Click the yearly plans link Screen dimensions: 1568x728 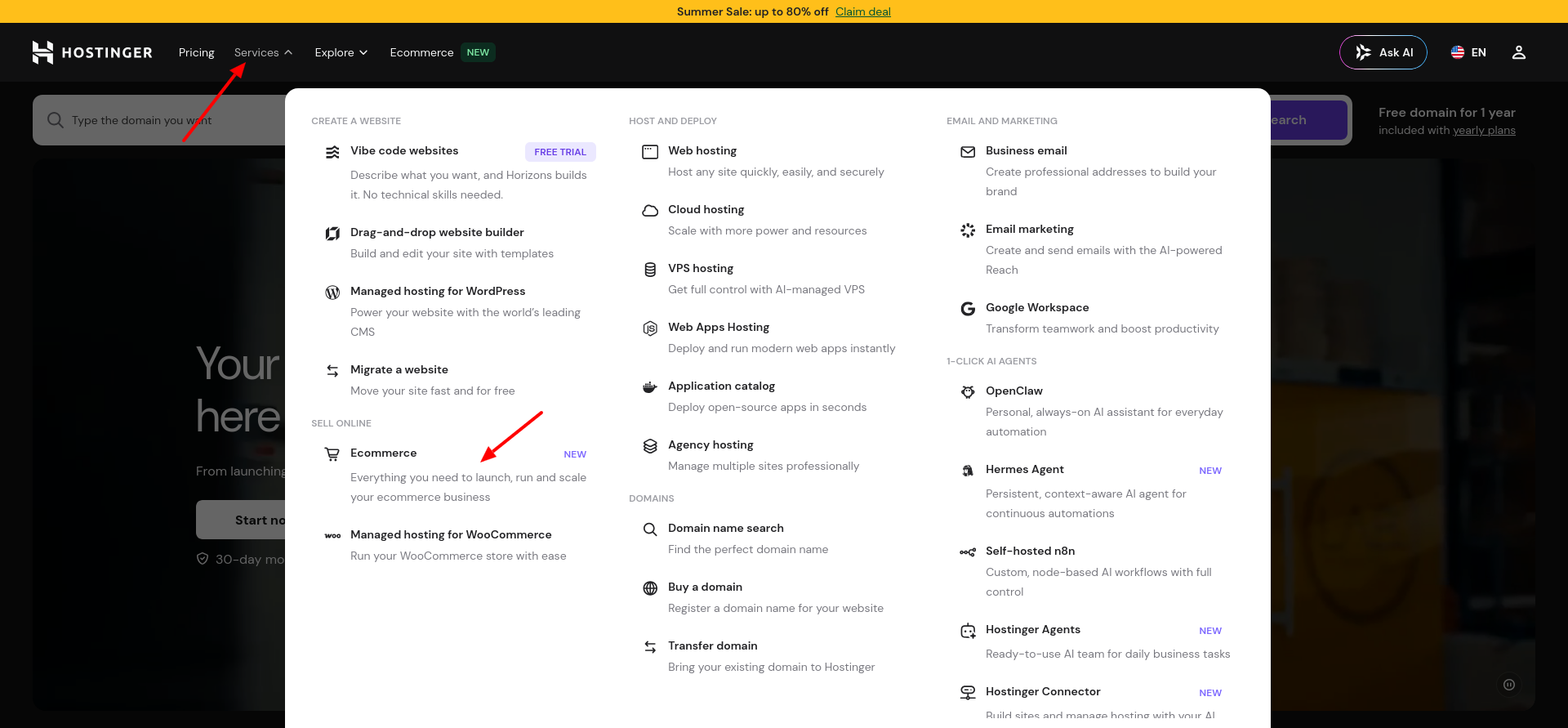tap(1484, 130)
